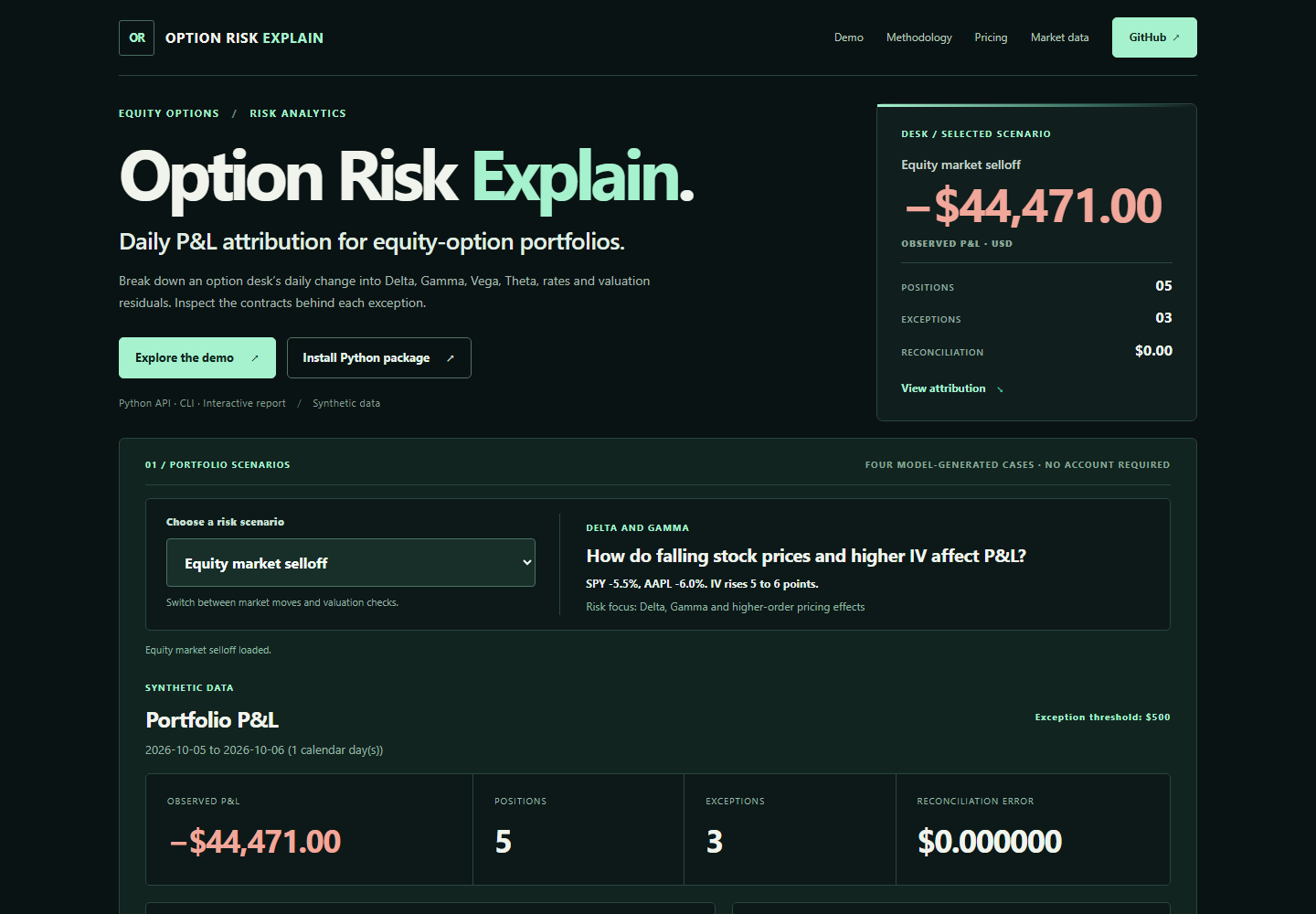This screenshot has width=1316, height=914.
Task: Open the risk scenario dropdown
Action: point(351,563)
